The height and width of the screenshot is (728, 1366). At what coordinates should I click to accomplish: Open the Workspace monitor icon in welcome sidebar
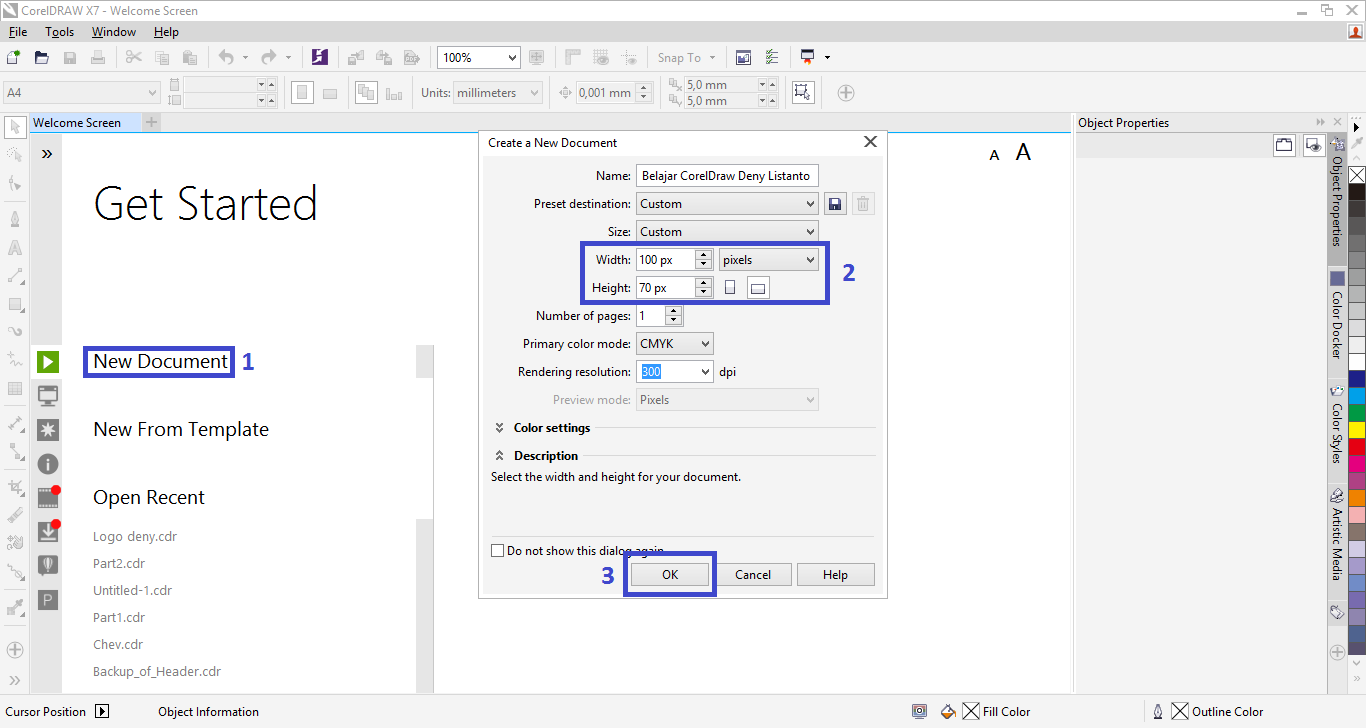(48, 395)
